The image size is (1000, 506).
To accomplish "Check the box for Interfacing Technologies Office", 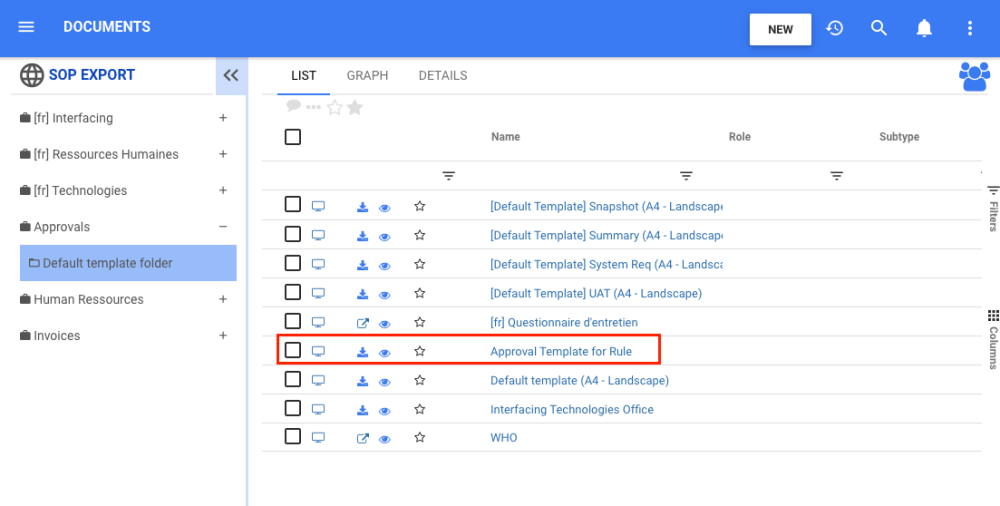I will (x=293, y=408).
